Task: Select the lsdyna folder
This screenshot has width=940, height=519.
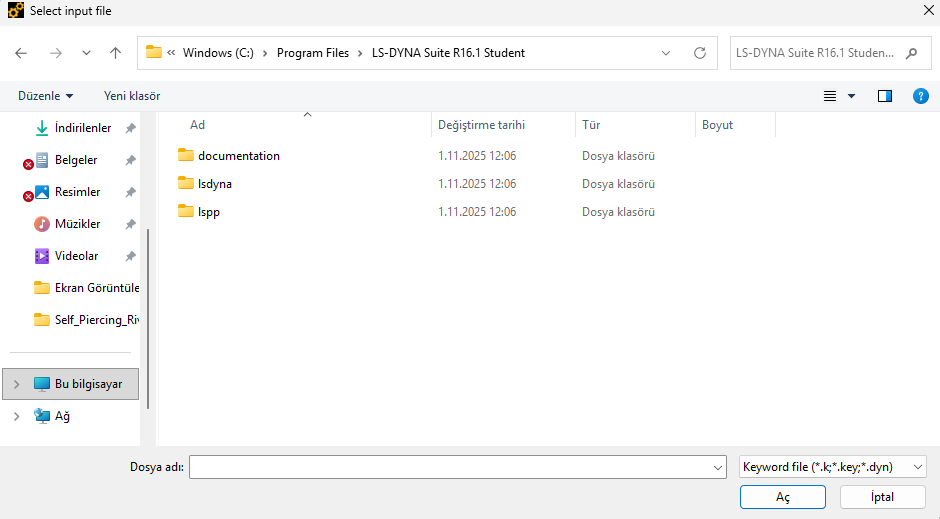Action: 215,184
